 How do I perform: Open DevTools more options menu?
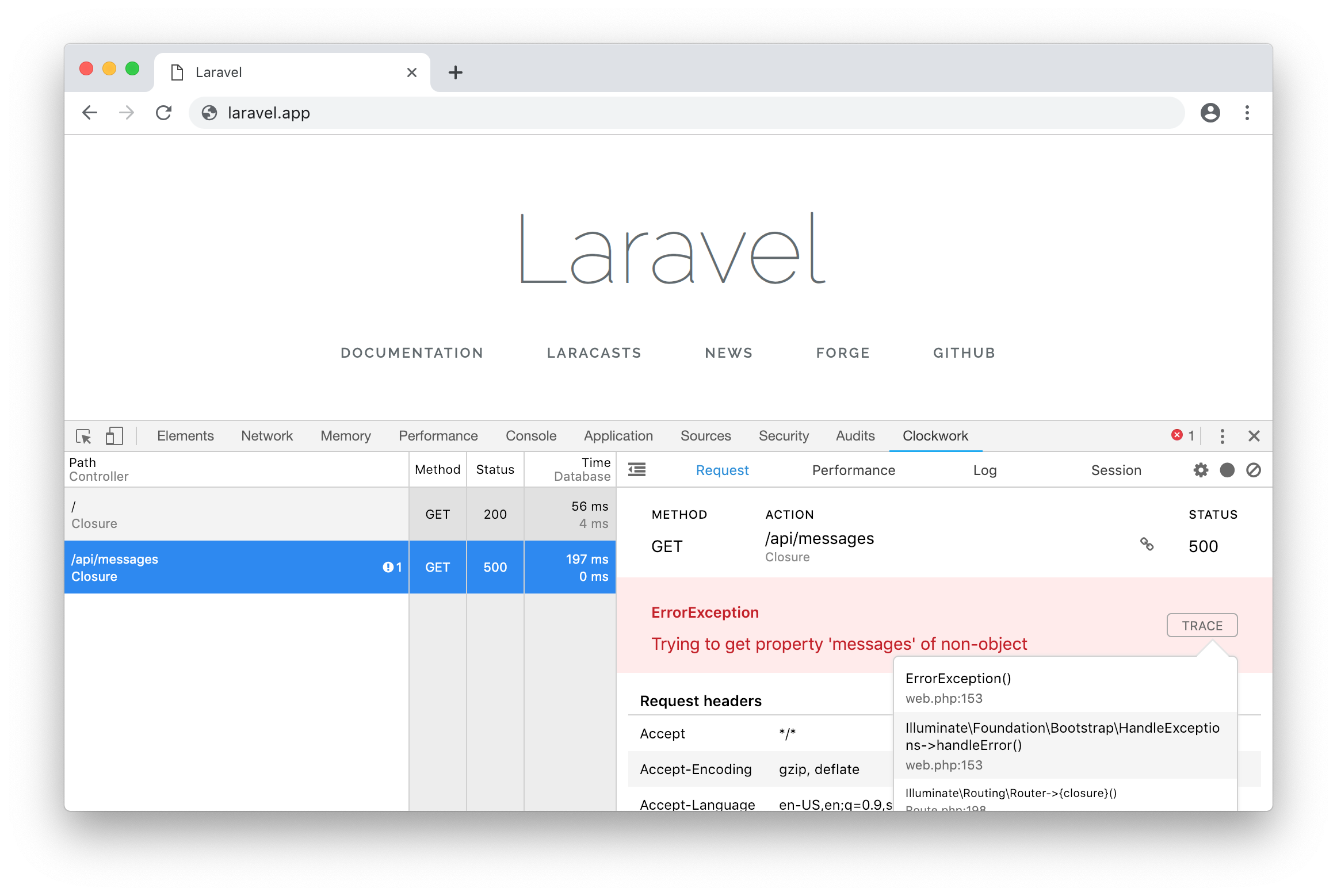click(1223, 436)
